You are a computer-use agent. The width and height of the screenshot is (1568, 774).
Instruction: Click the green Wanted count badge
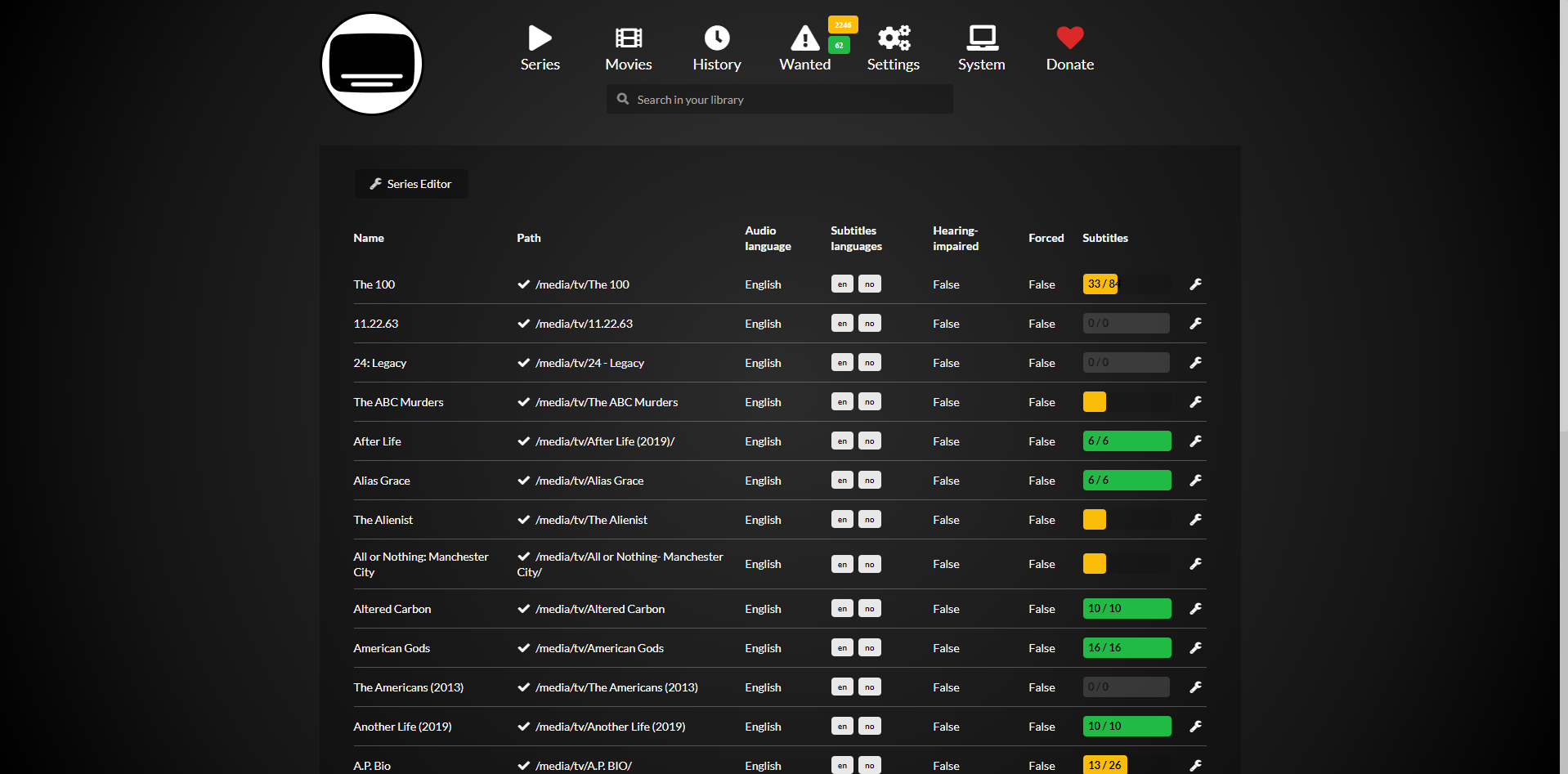pyautogui.click(x=839, y=45)
